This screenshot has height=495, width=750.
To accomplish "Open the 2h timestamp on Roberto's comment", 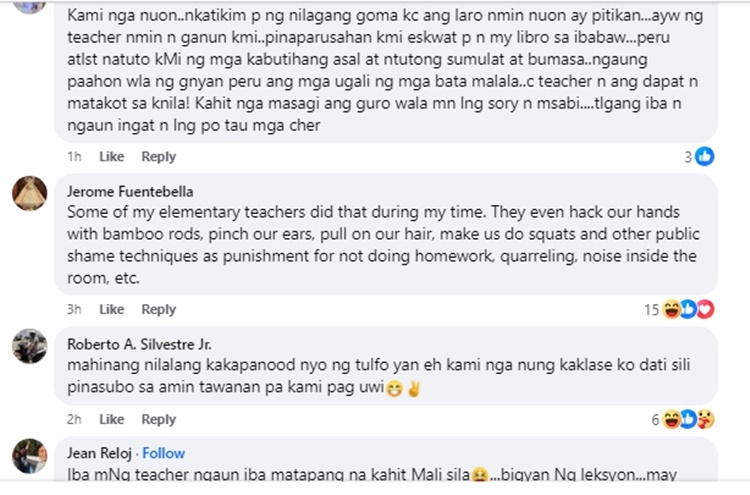I will pos(74,420).
